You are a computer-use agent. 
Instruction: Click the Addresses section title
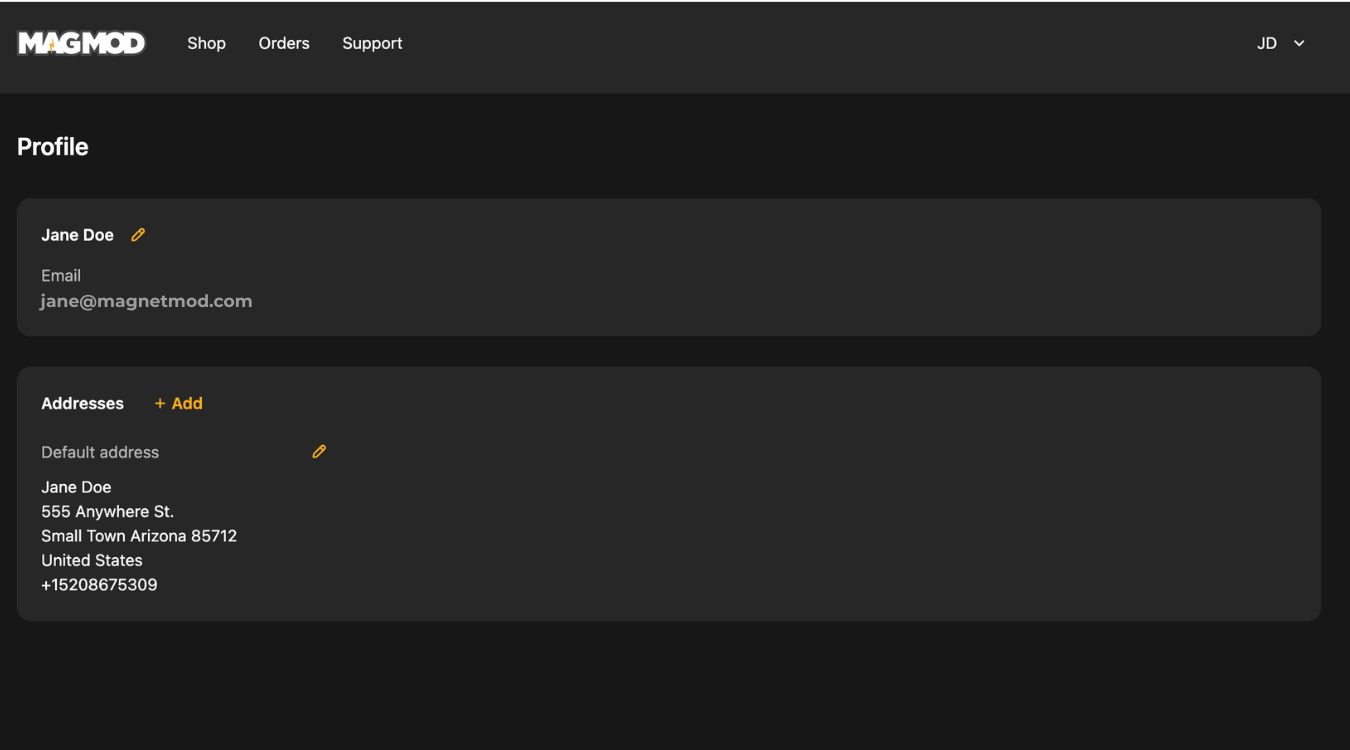pyautogui.click(x=82, y=404)
